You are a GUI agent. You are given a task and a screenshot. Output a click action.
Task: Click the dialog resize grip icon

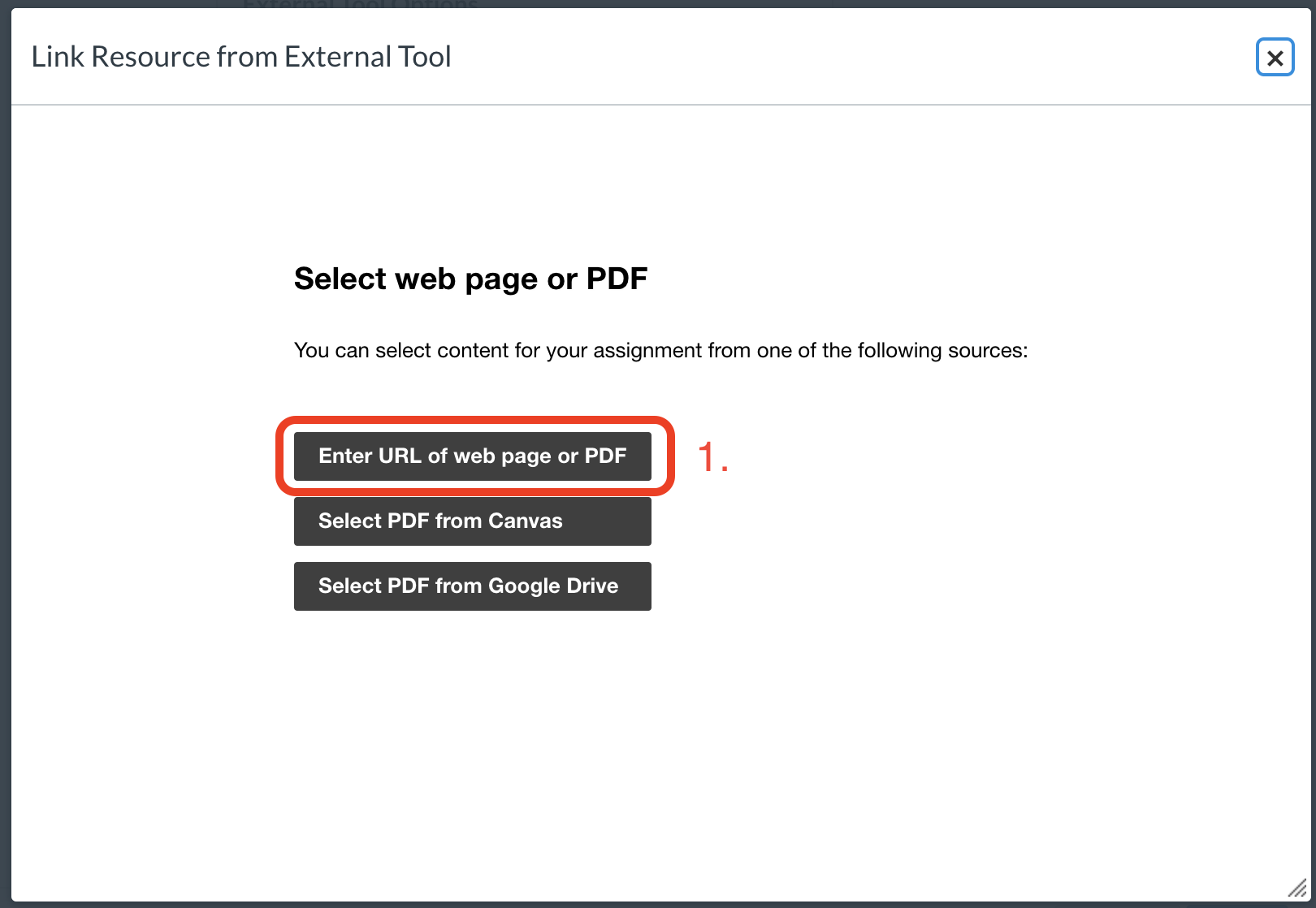(x=1297, y=888)
